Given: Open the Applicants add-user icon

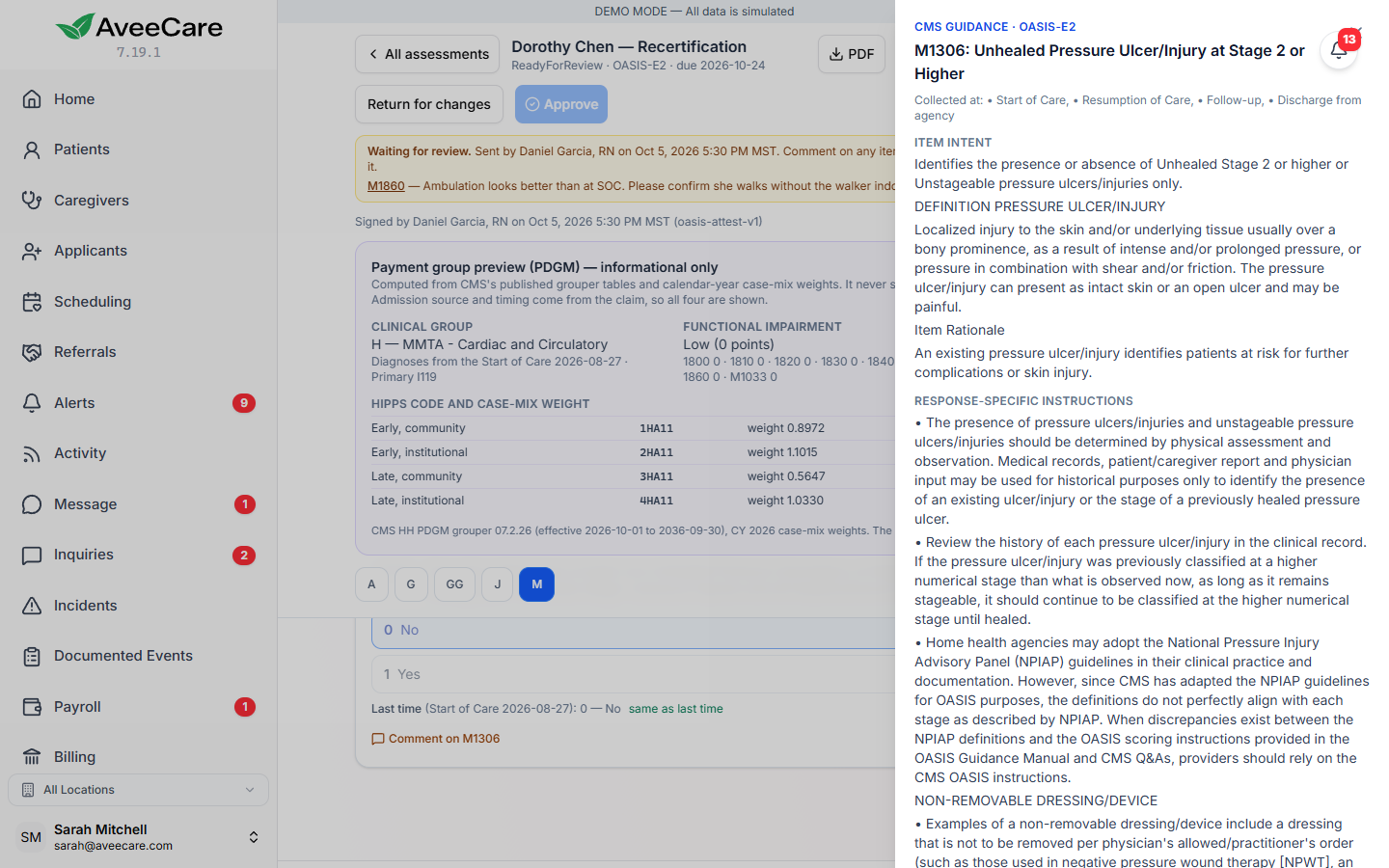Looking at the screenshot, I should 32,251.
